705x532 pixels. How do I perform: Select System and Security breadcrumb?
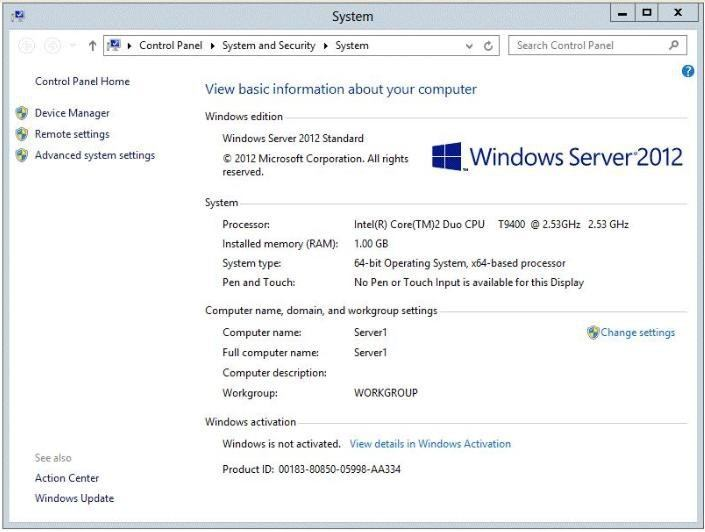(268, 46)
